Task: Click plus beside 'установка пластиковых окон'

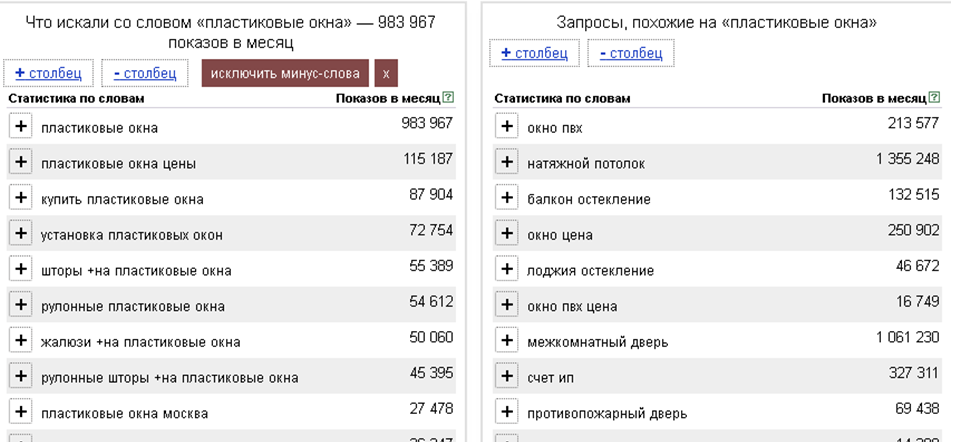Action: (x=21, y=233)
